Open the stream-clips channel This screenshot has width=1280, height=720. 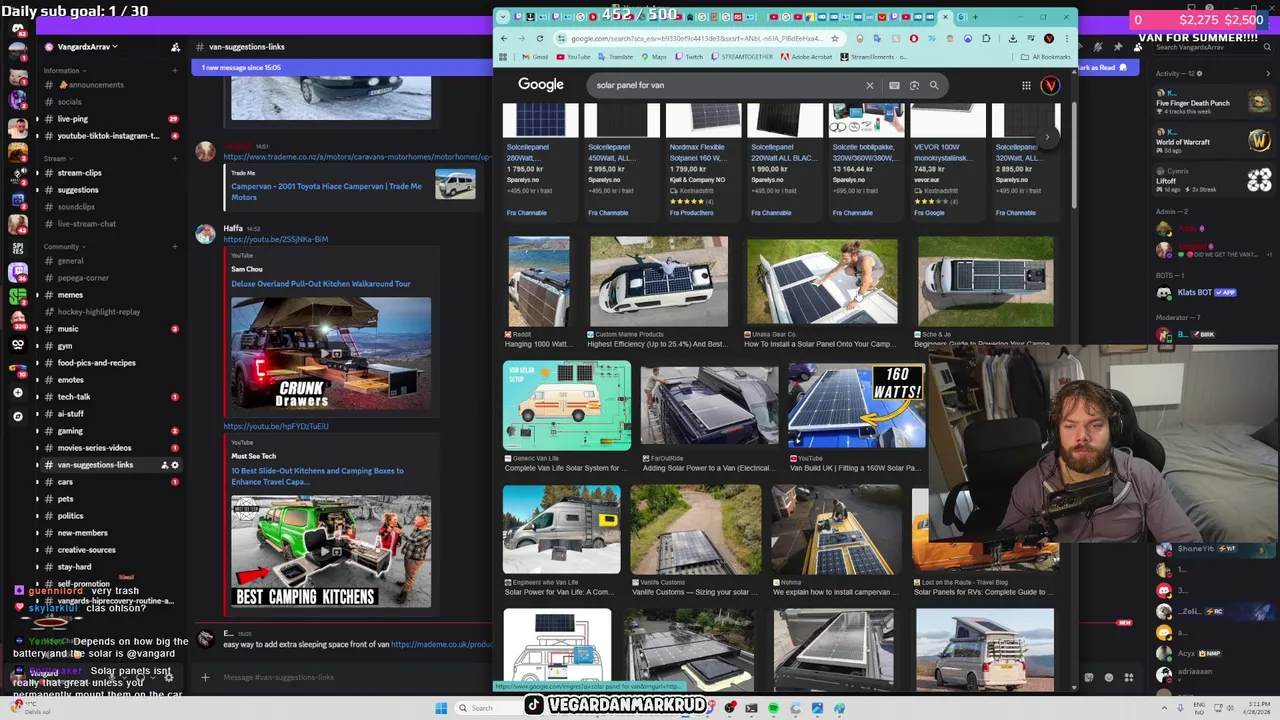tap(110, 173)
